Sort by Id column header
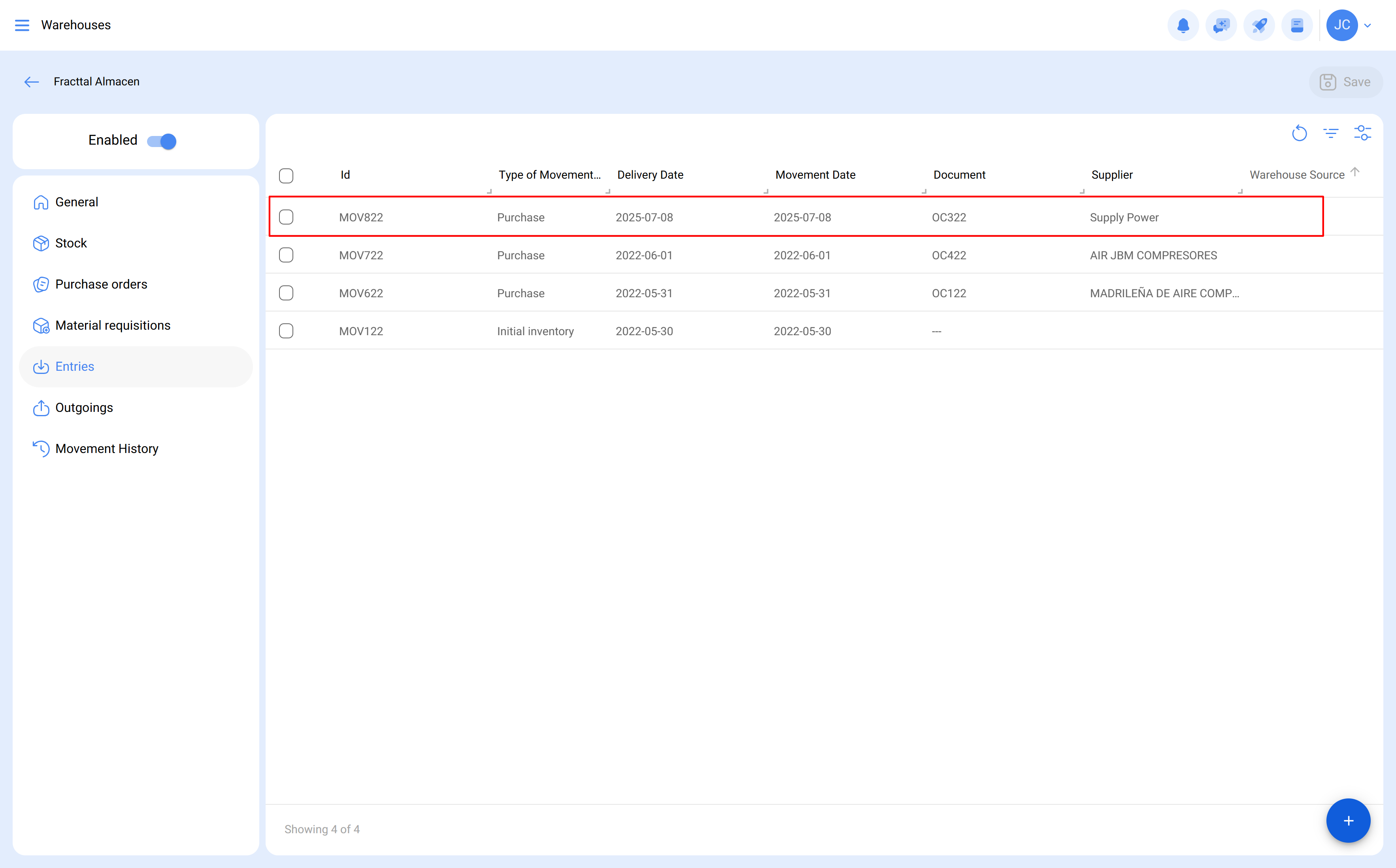 (345, 175)
